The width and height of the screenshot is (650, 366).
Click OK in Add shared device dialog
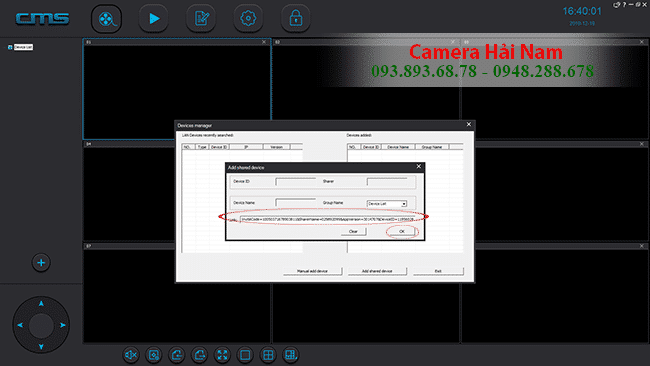pos(402,231)
